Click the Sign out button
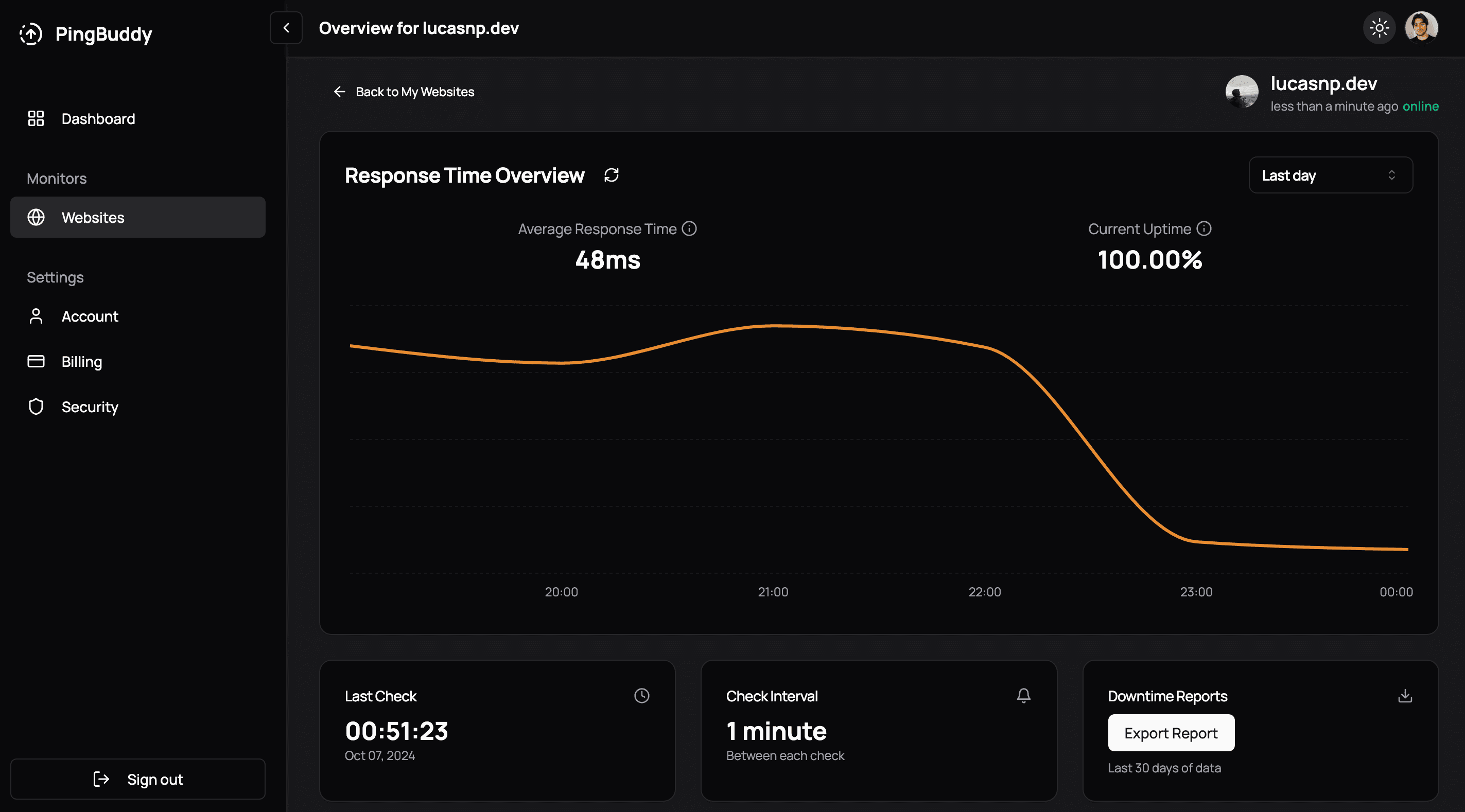This screenshot has width=1465, height=812. point(137,779)
